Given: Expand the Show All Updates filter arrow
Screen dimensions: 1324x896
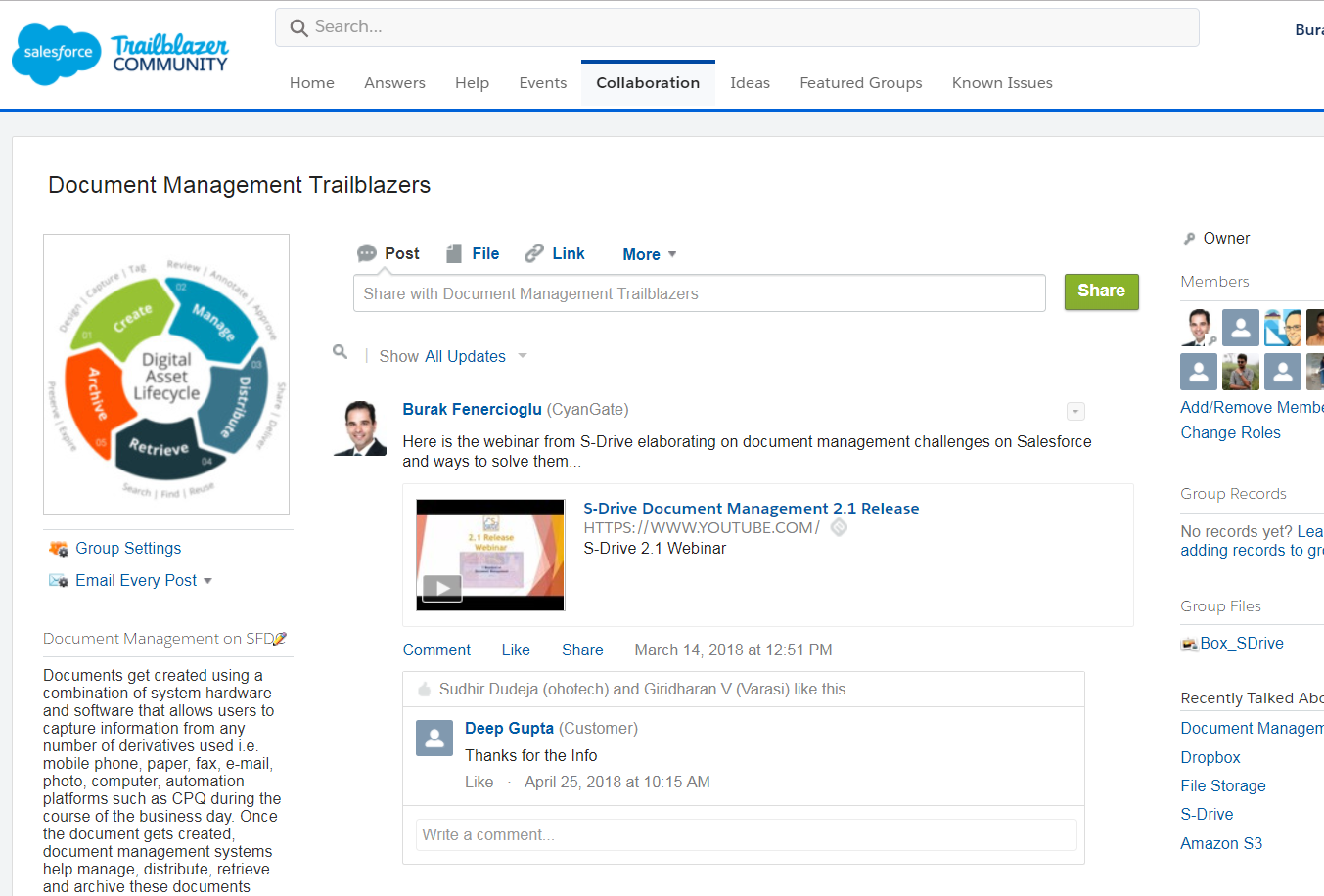Looking at the screenshot, I should (x=523, y=356).
